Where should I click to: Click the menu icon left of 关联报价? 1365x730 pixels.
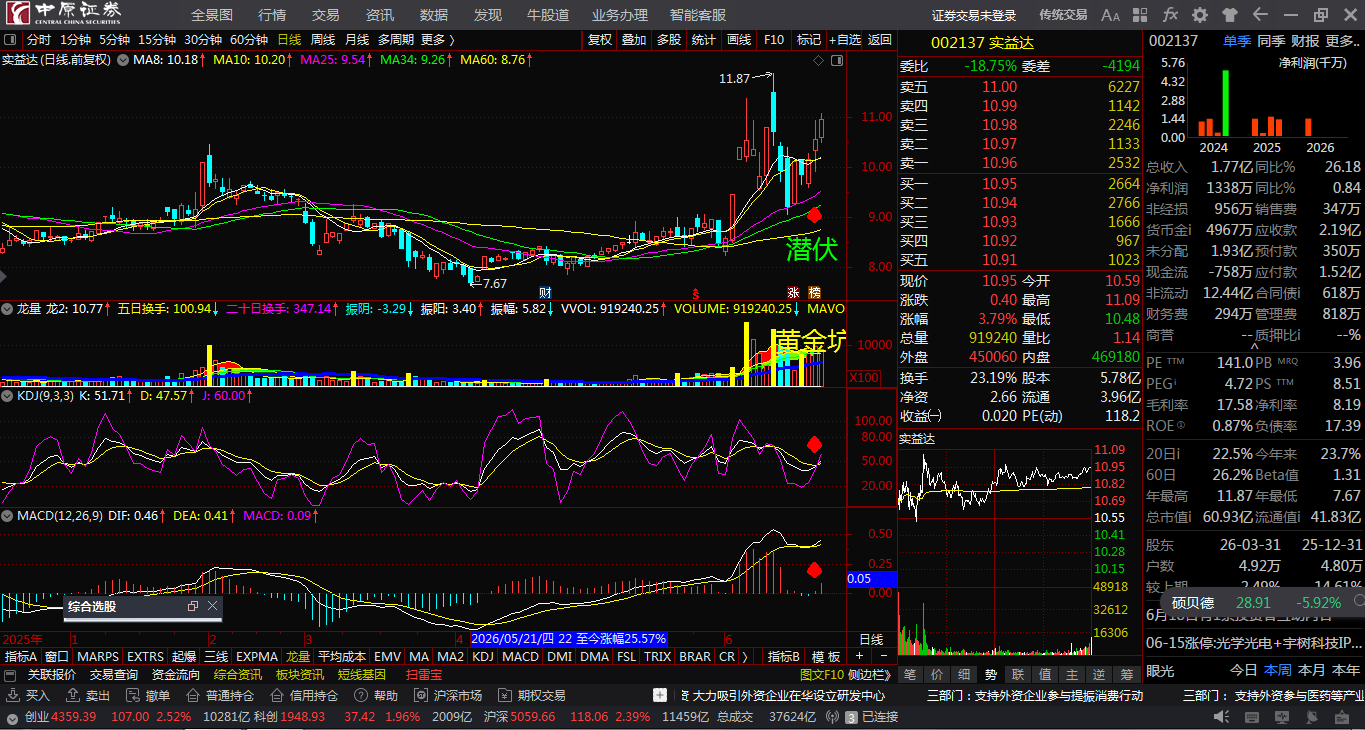click(12, 675)
